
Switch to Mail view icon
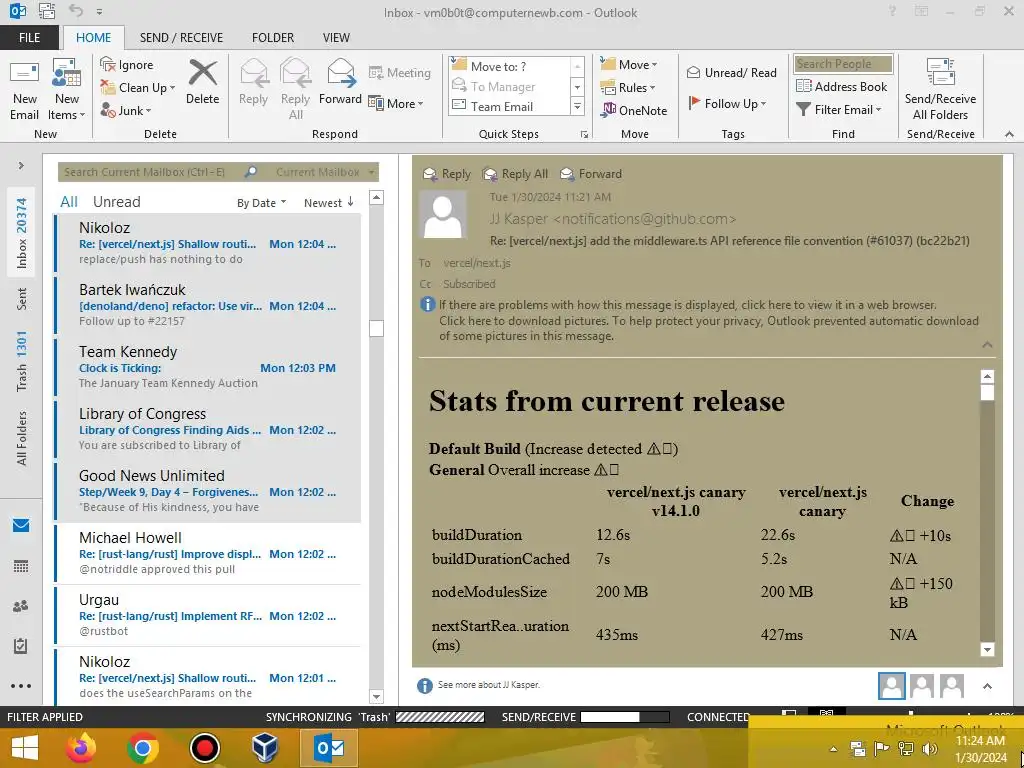(x=21, y=526)
